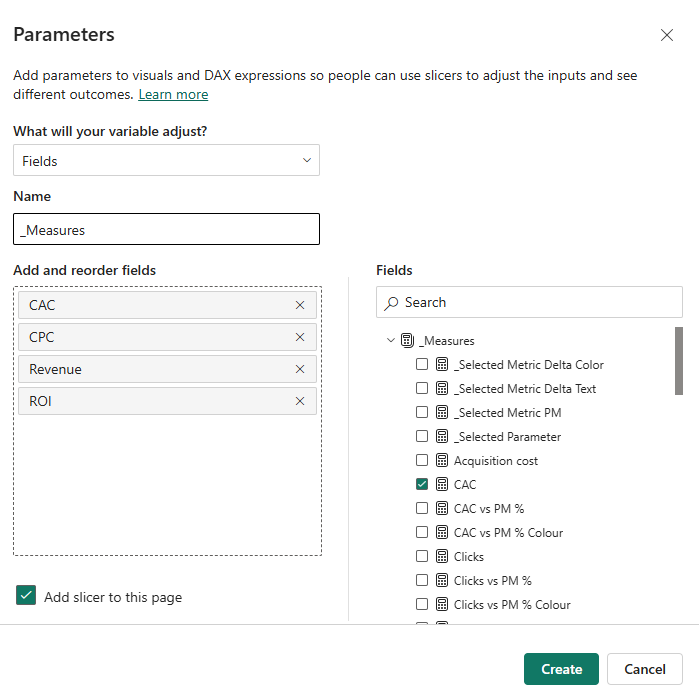Select the CAC item in reorder list
The width and height of the screenshot is (699, 696).
tap(167, 305)
